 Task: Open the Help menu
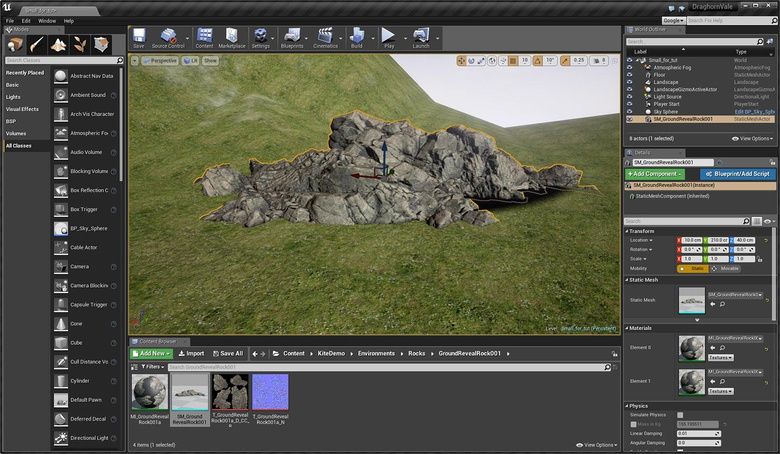click(69, 21)
